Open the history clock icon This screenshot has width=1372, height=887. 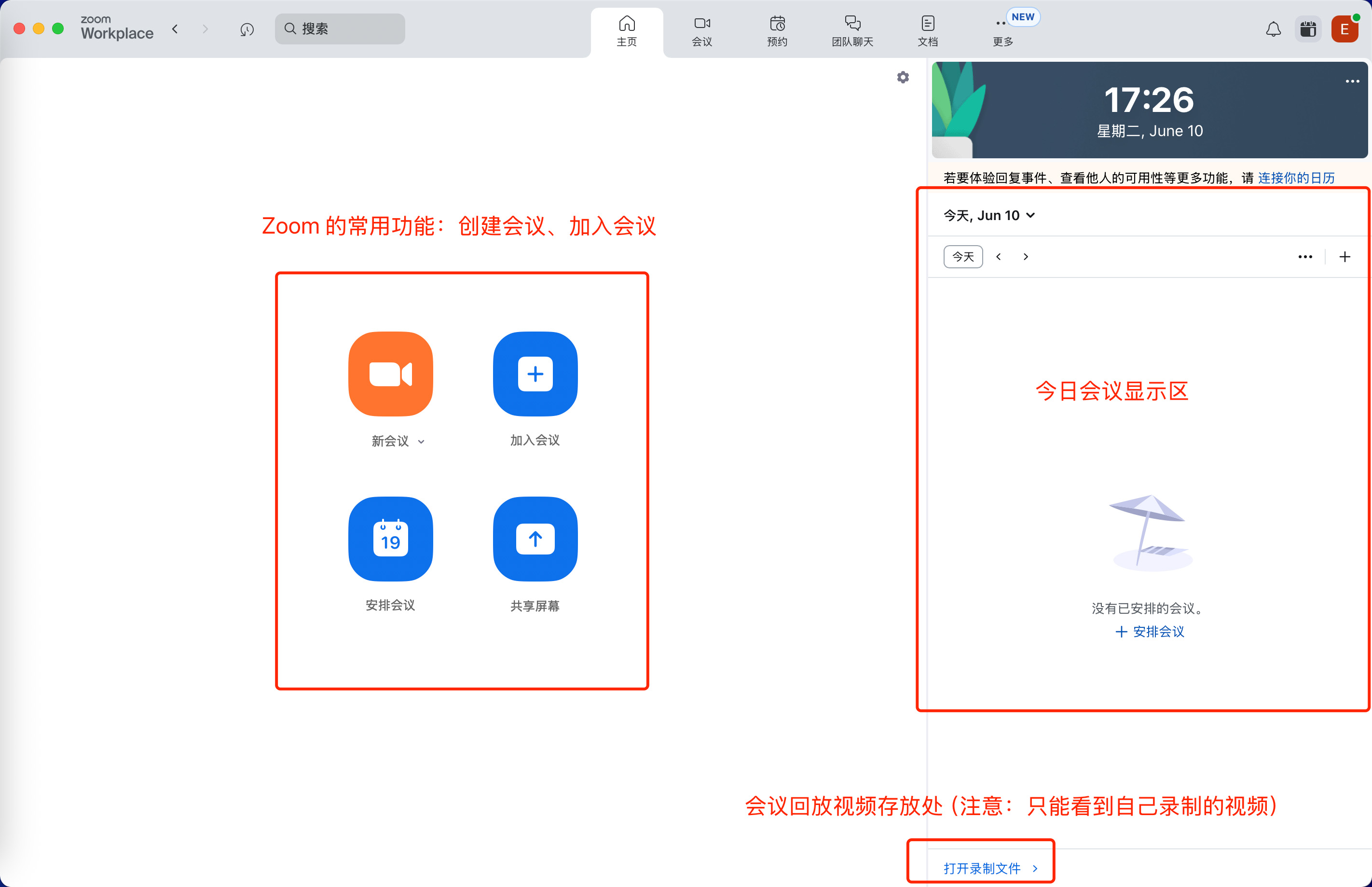(247, 29)
